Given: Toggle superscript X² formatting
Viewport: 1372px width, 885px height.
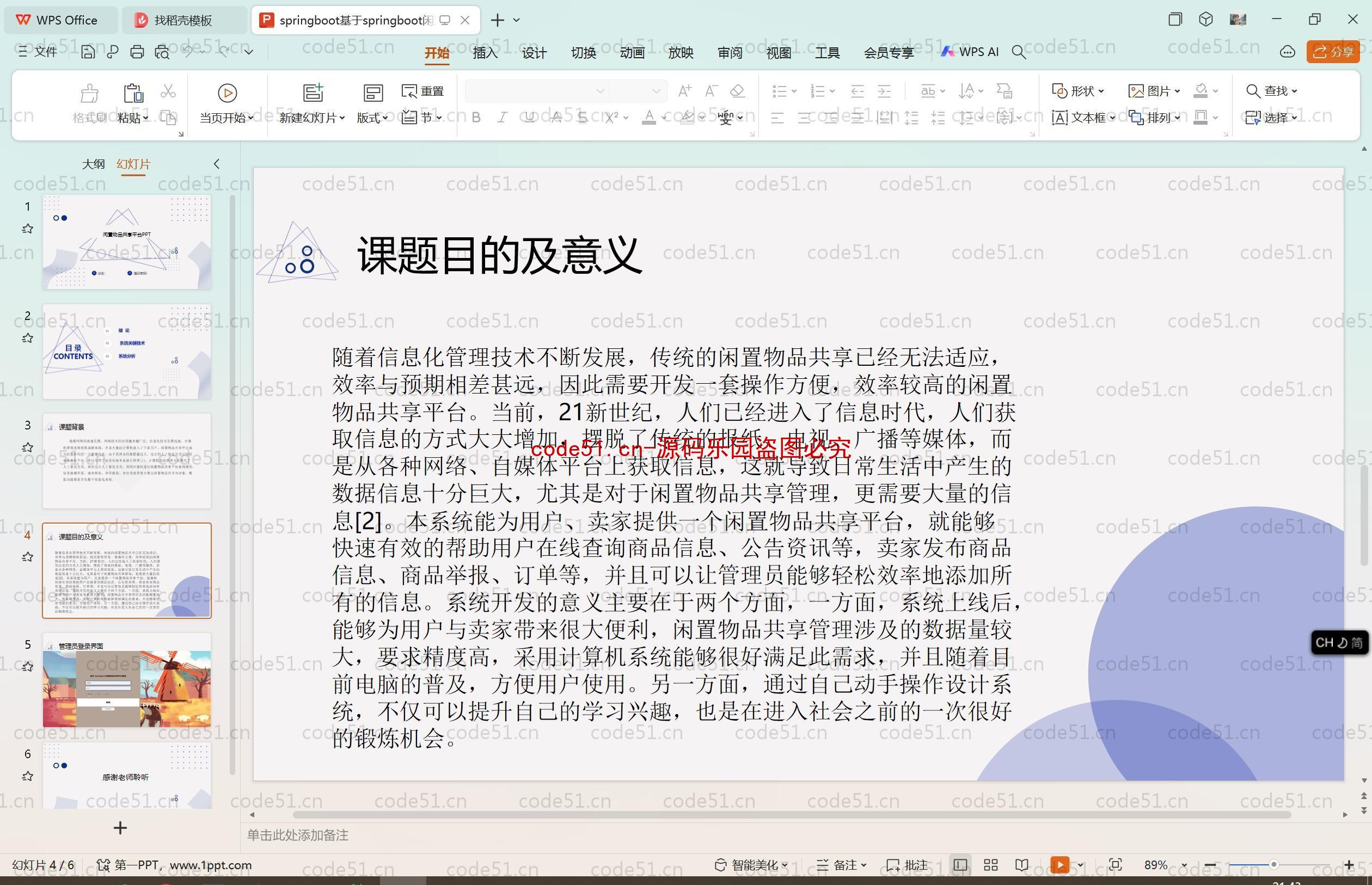Looking at the screenshot, I should (611, 118).
